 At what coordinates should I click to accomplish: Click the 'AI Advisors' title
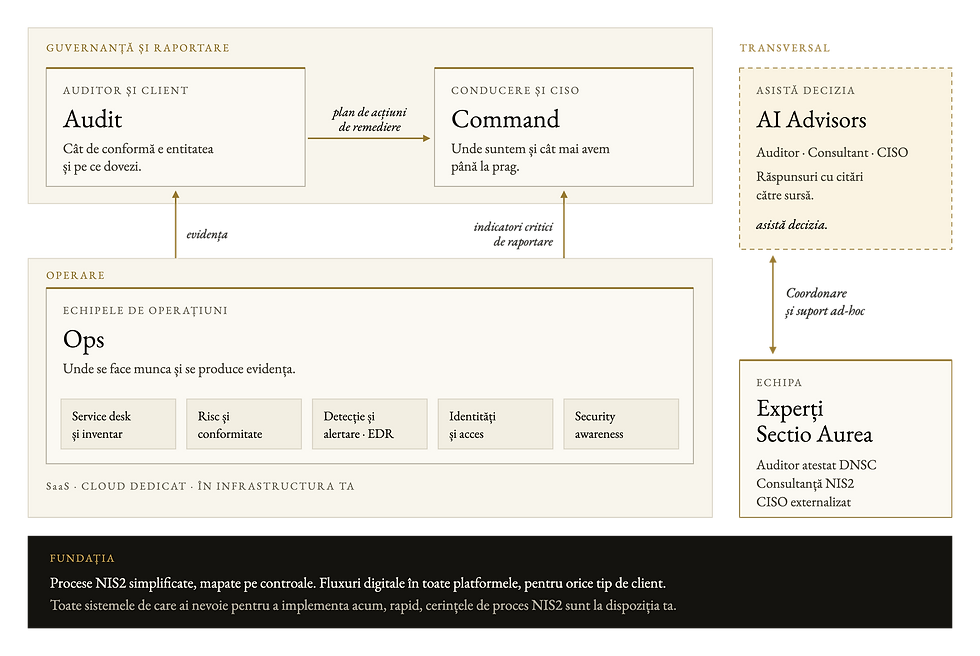811,120
